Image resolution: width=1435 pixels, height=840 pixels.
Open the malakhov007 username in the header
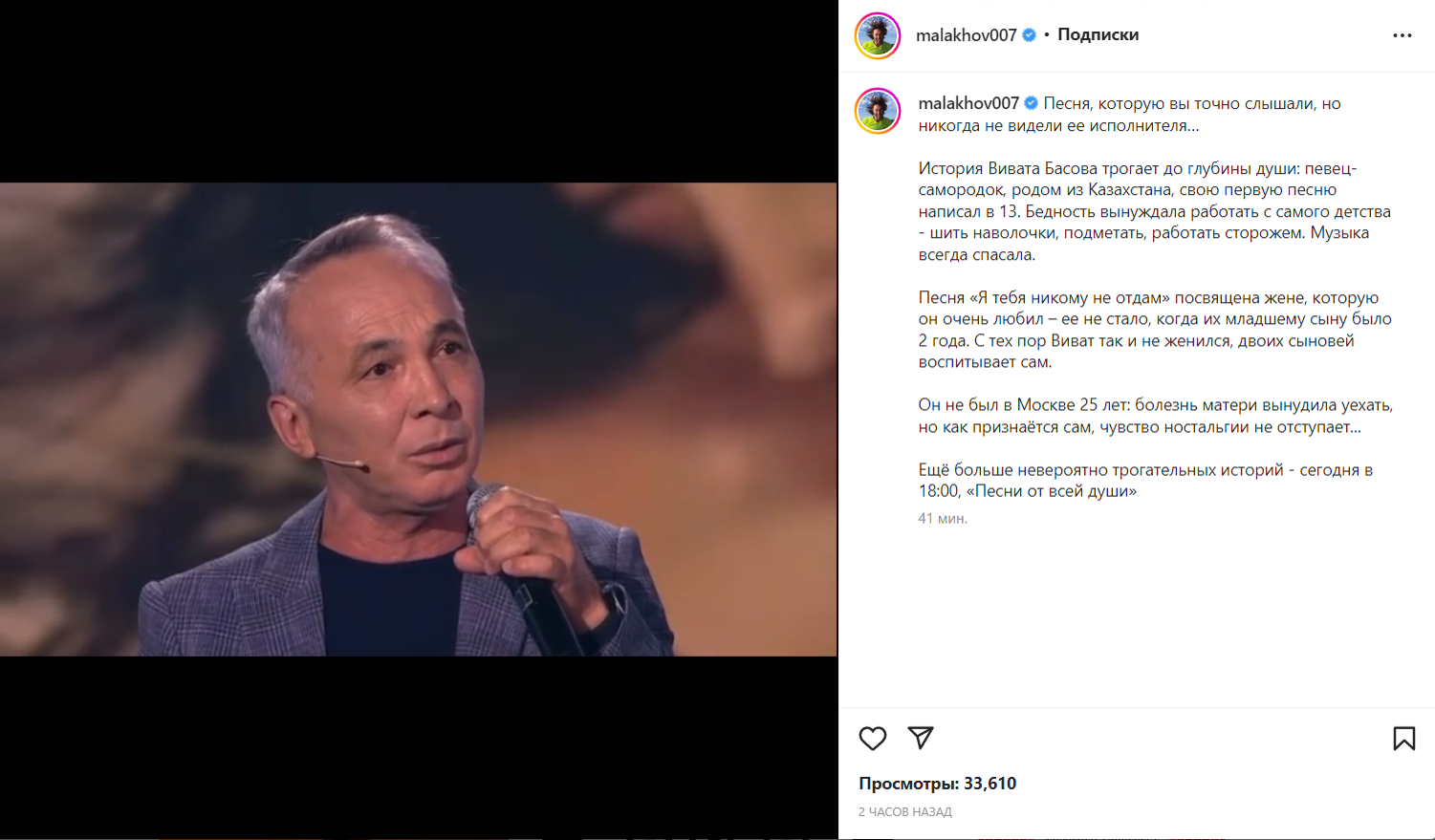pos(966,35)
